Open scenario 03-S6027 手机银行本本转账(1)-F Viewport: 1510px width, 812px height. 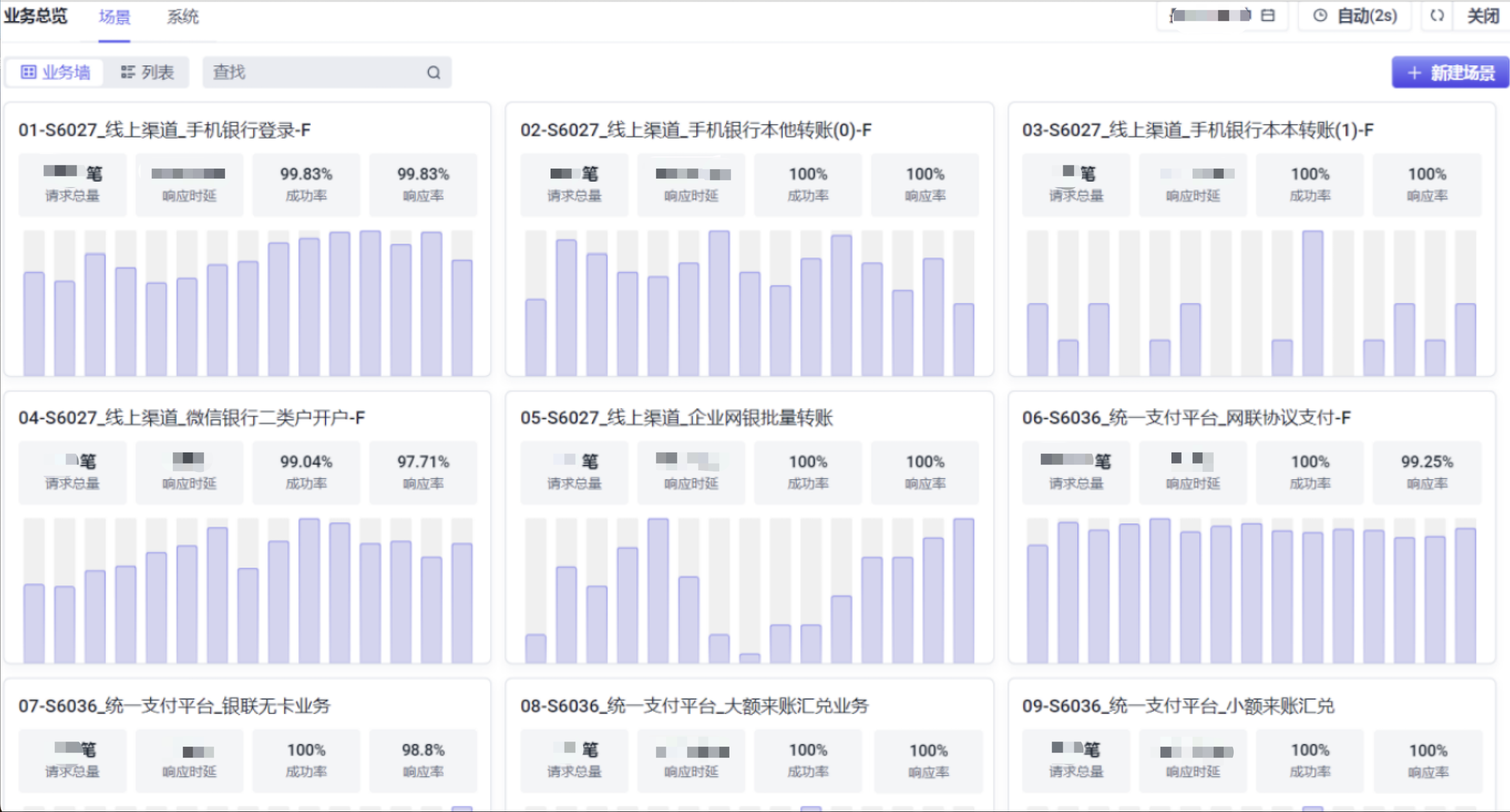click(x=1198, y=130)
